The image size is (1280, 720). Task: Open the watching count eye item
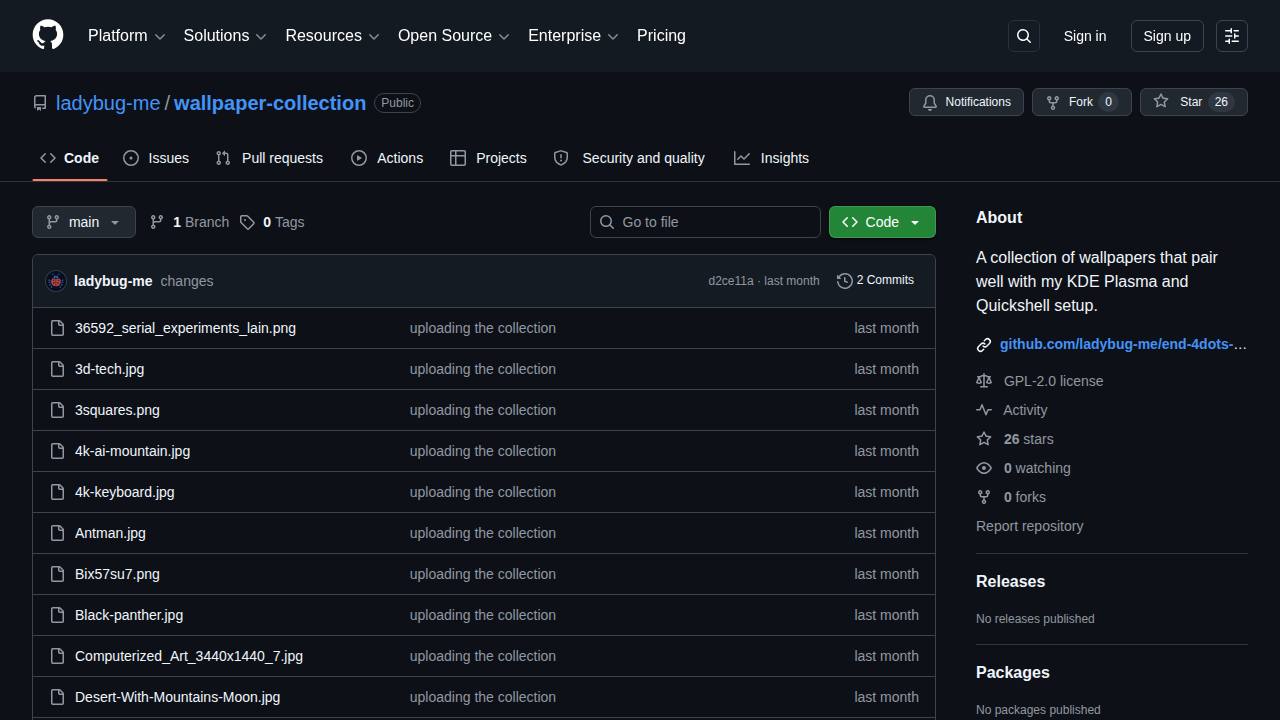[1024, 468]
